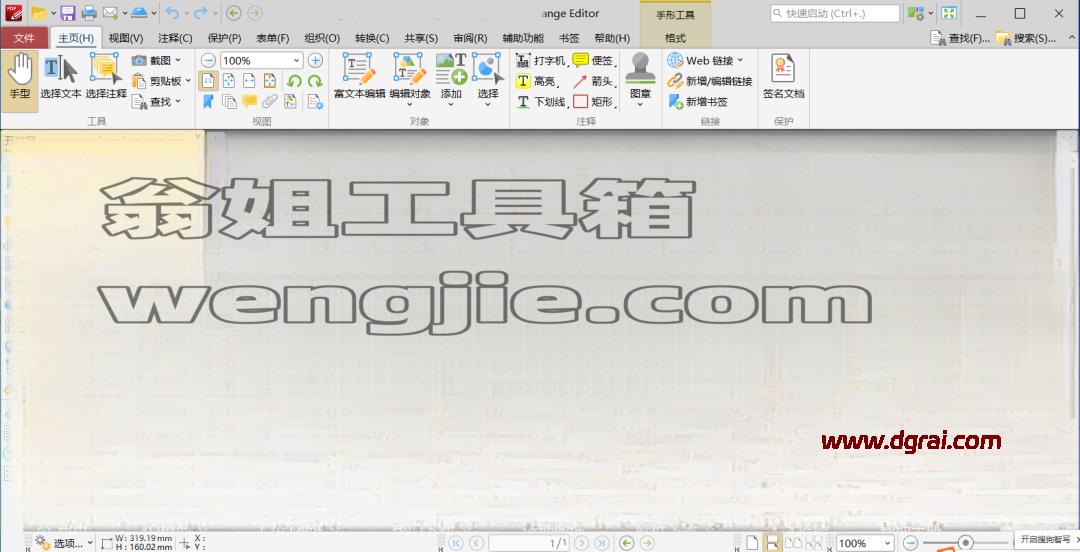Click the Web Links (Web 链接) button
Image resolution: width=1080 pixels, height=552 pixels.
705,61
